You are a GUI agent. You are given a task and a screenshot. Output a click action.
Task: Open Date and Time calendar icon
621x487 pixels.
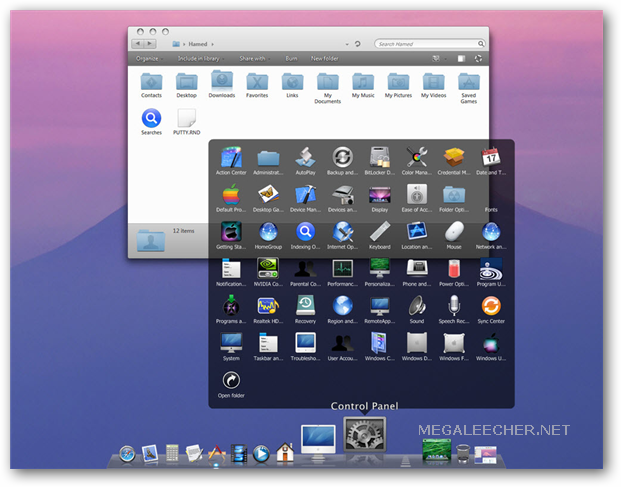point(491,158)
